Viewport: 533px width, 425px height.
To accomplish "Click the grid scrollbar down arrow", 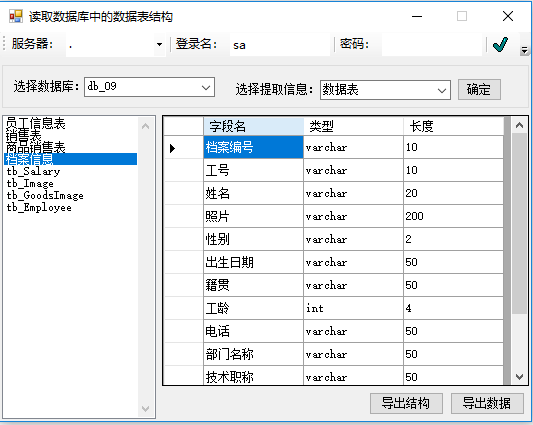I will (x=519, y=377).
